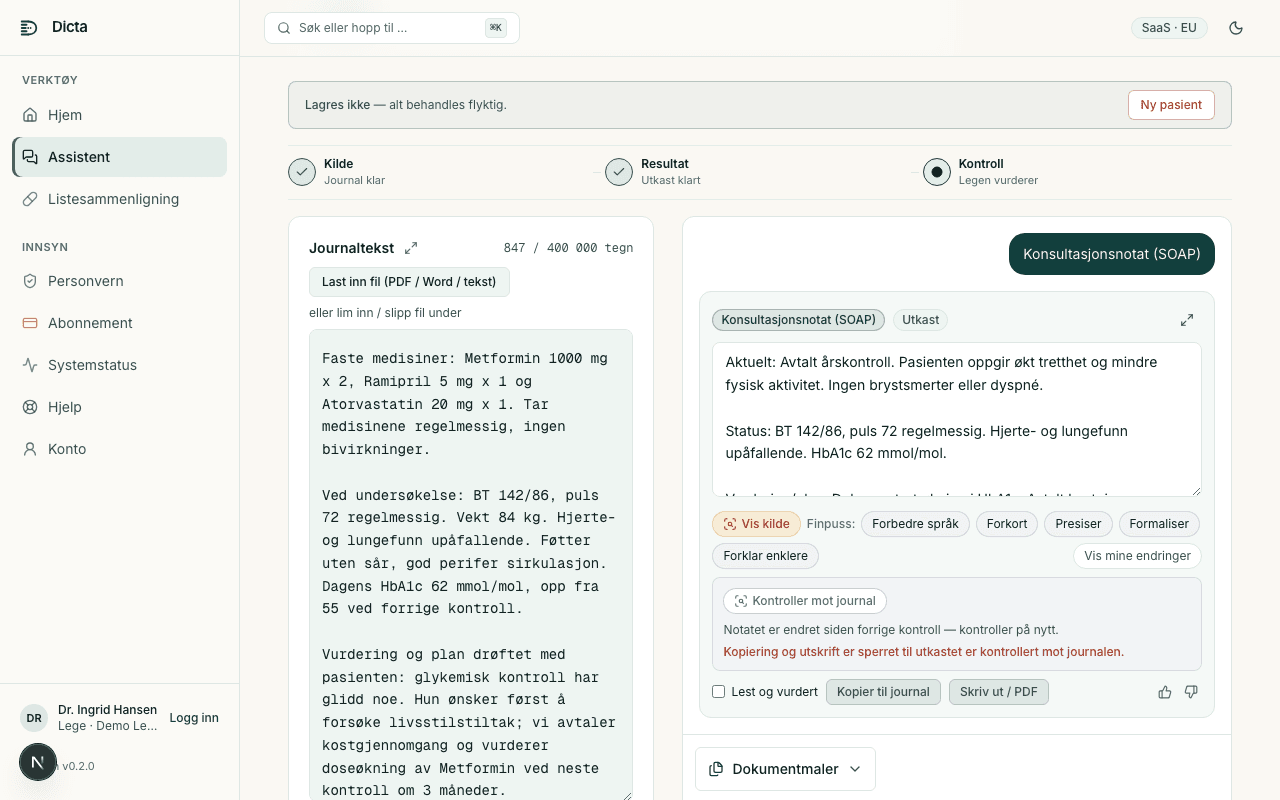Open Hjelp in the sidebar
Viewport: 1280px width, 800px height.
(x=120, y=407)
